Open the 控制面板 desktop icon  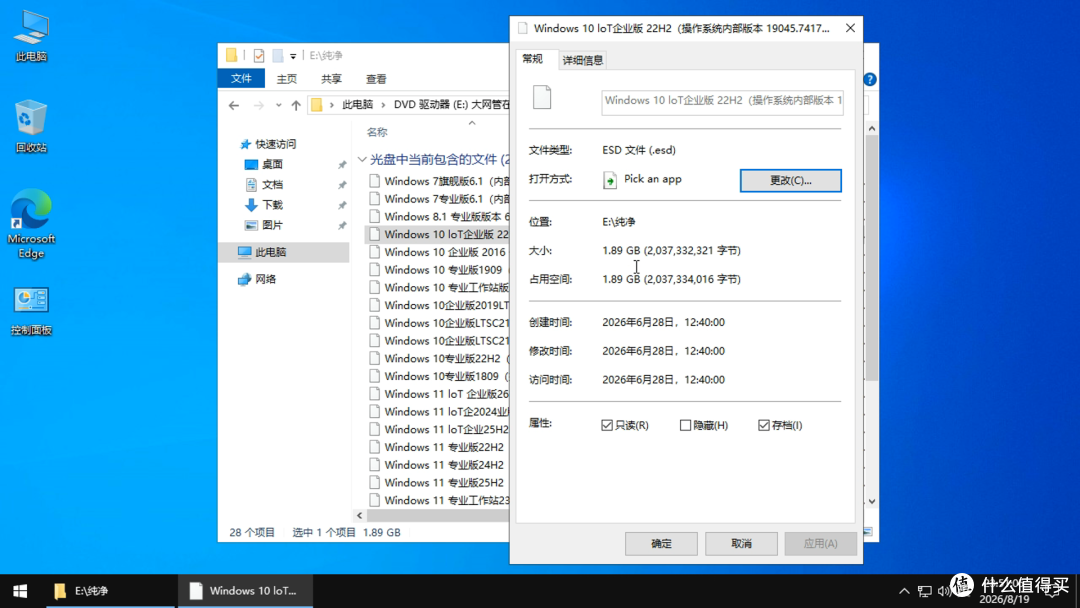coord(31,310)
